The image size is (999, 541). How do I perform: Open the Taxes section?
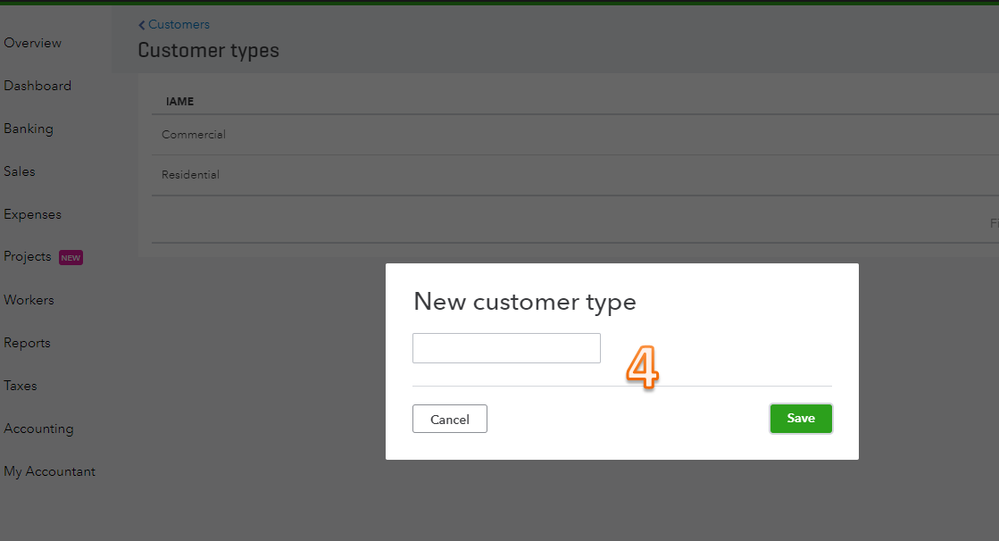21,386
